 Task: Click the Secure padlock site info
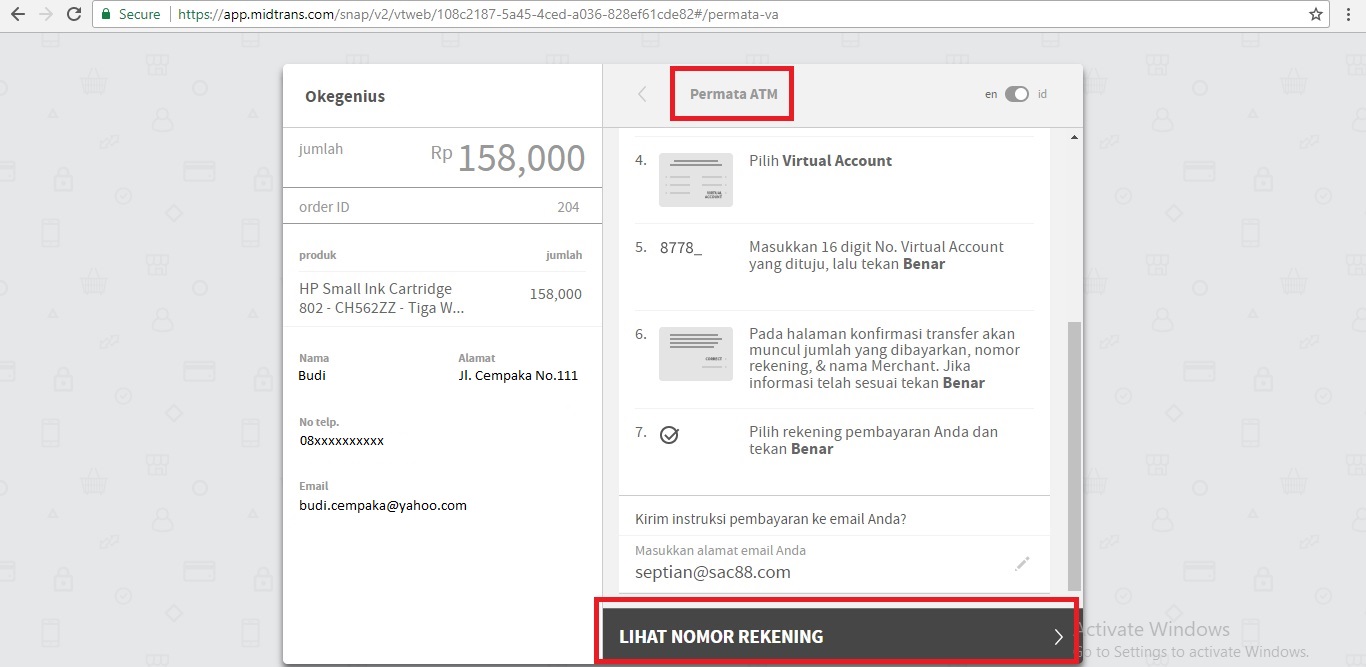coord(132,15)
